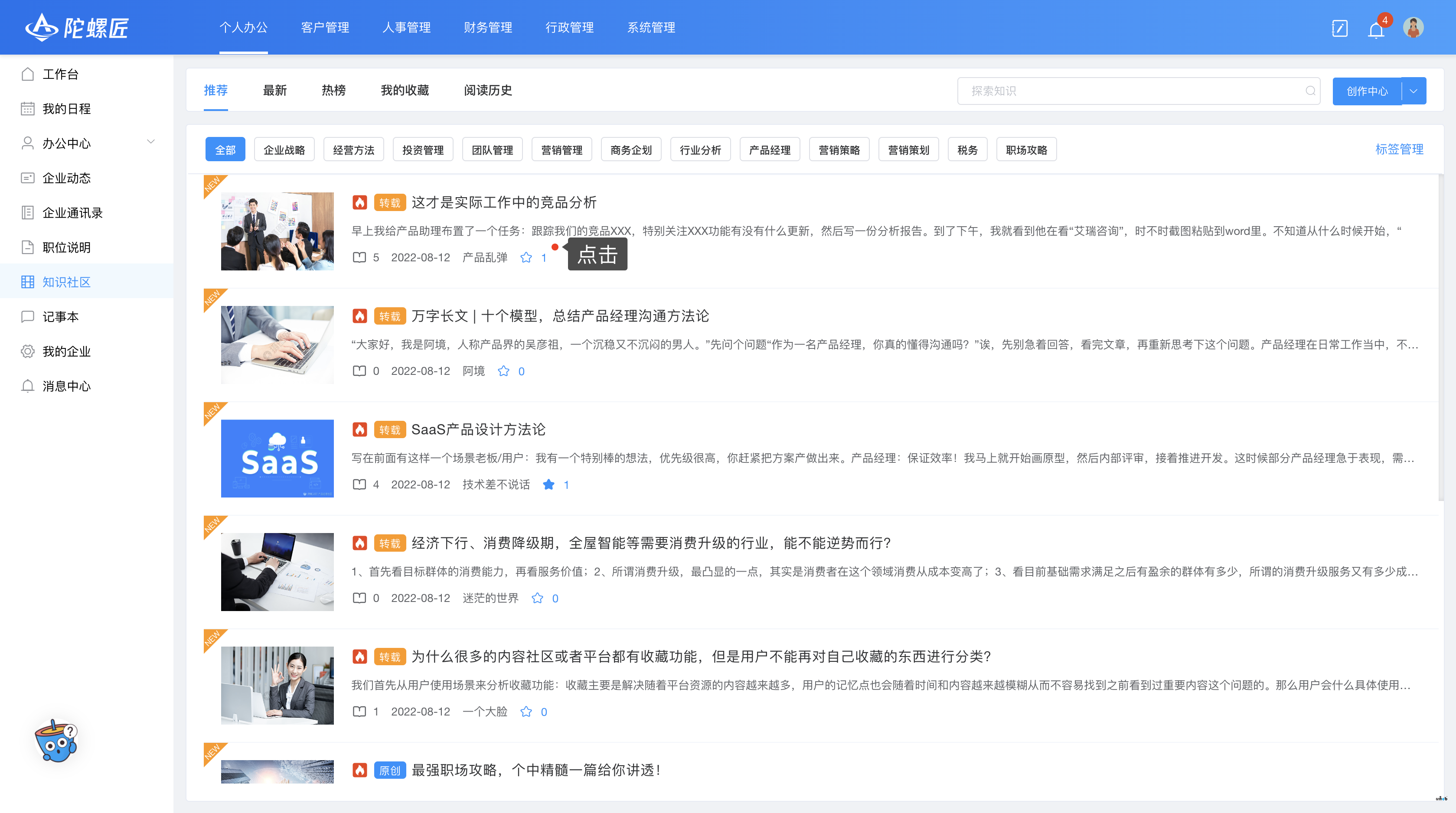
Task: Click the read count icon of SaaS article
Action: pos(359,485)
